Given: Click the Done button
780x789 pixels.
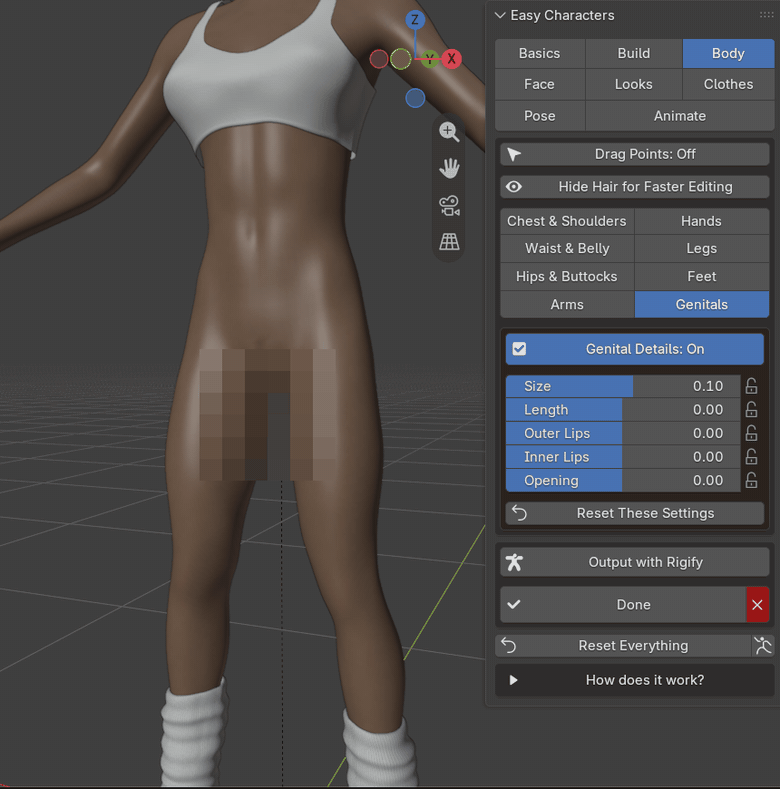Looking at the screenshot, I should (623, 604).
